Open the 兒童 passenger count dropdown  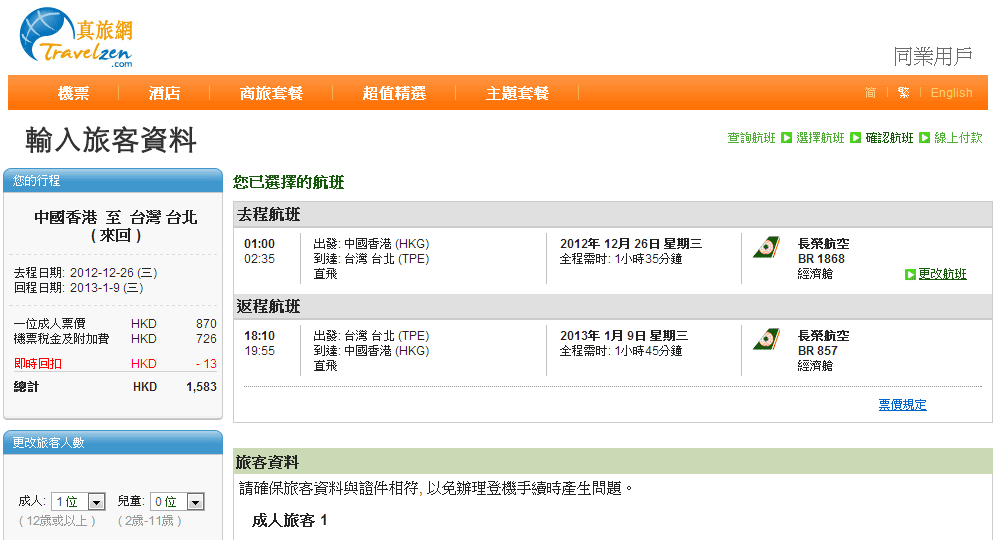click(179, 502)
